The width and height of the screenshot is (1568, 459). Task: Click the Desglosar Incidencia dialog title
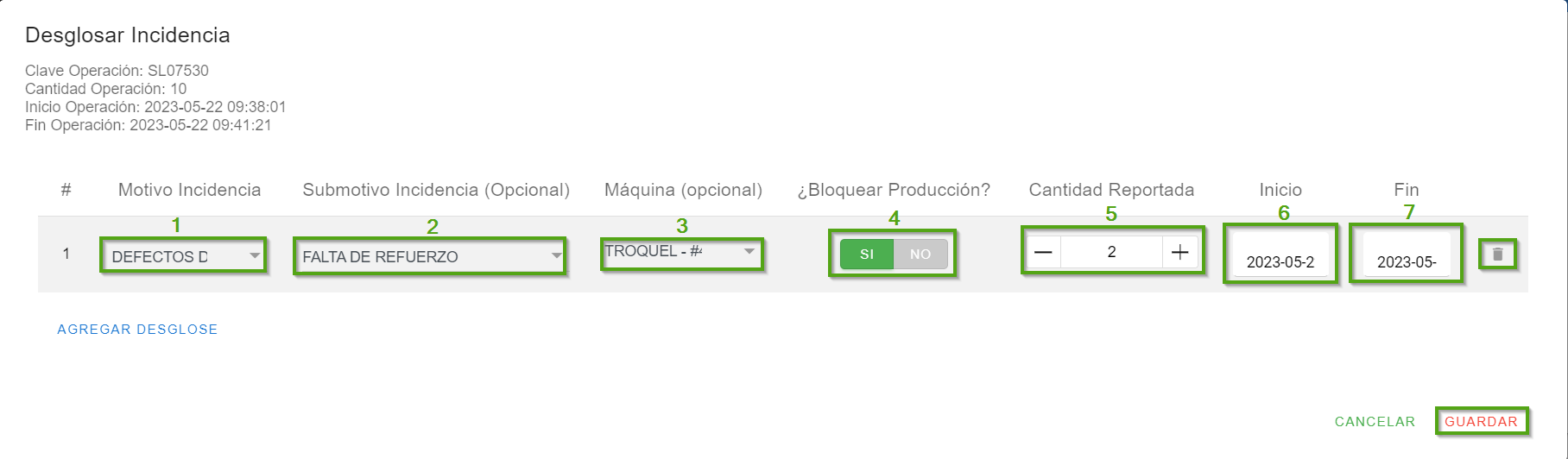128,35
